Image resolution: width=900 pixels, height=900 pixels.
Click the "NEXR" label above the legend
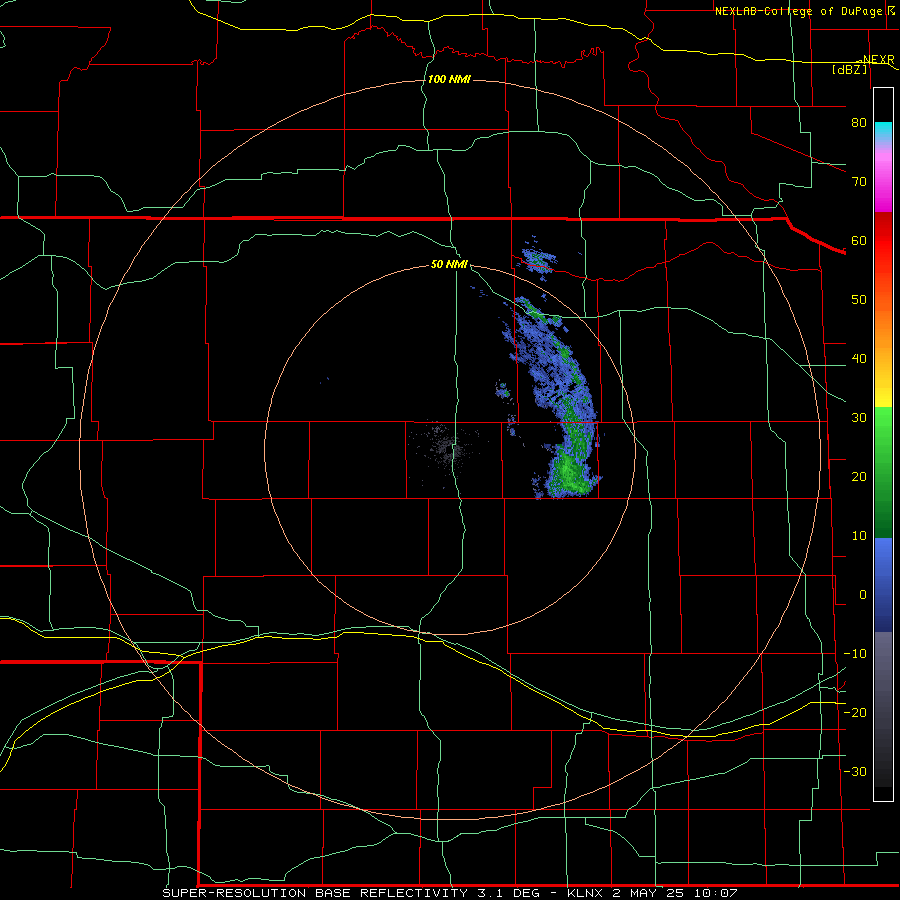[x=878, y=59]
